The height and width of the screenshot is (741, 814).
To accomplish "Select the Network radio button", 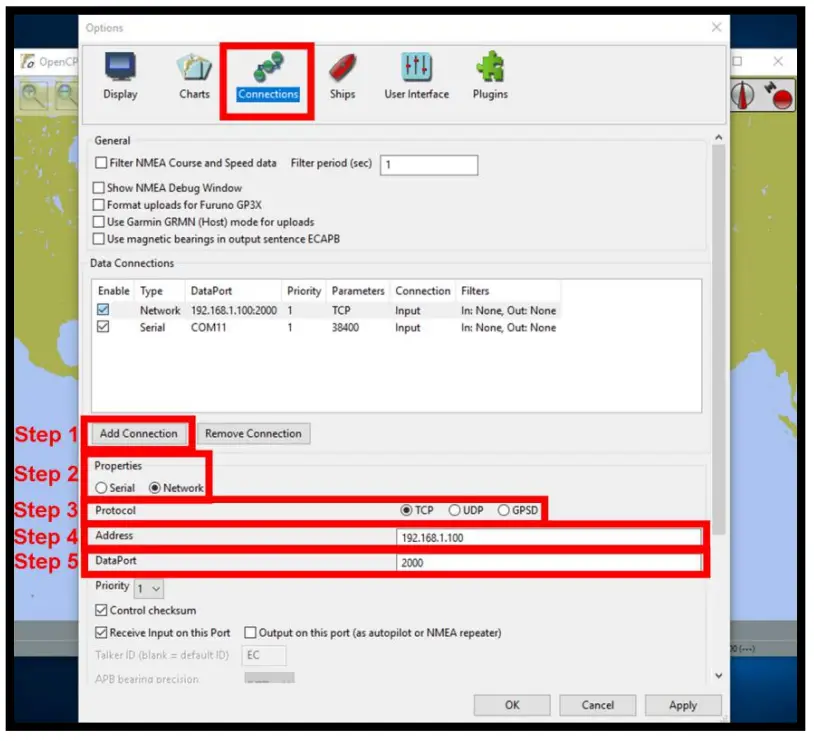I will click(x=155, y=488).
